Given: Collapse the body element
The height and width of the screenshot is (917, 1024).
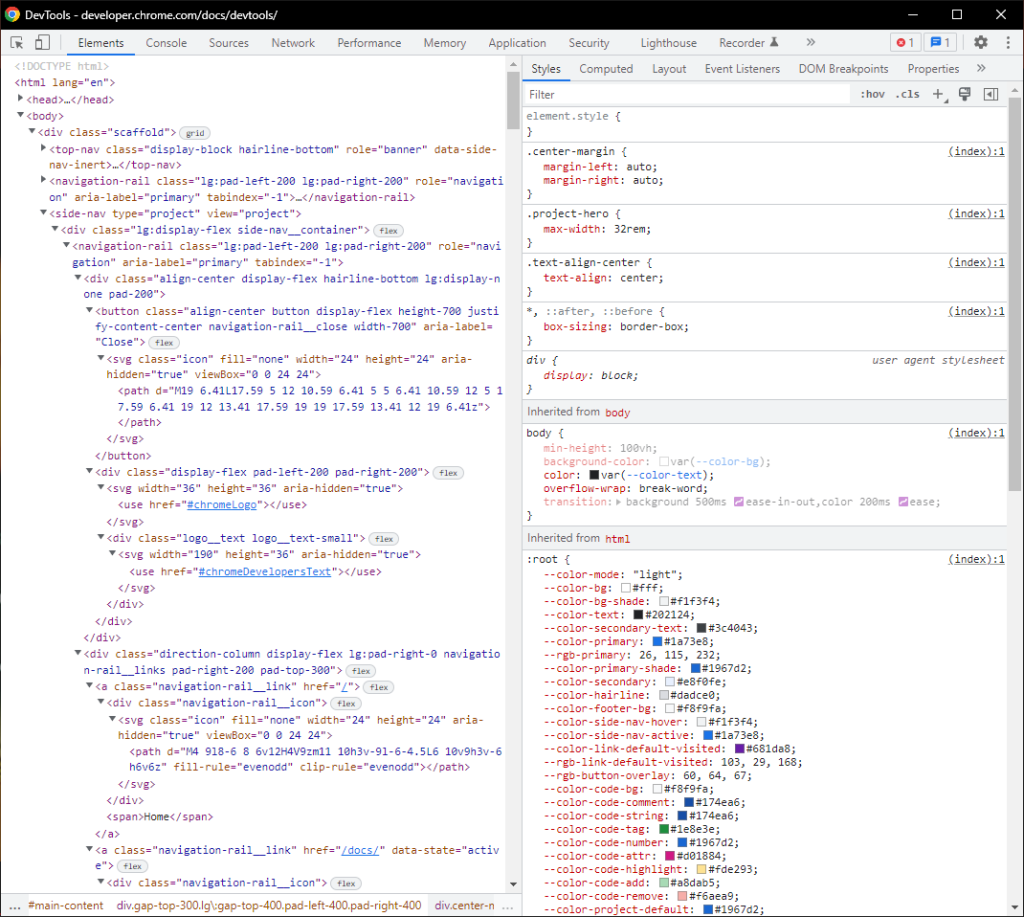Looking at the screenshot, I should pos(20,116).
